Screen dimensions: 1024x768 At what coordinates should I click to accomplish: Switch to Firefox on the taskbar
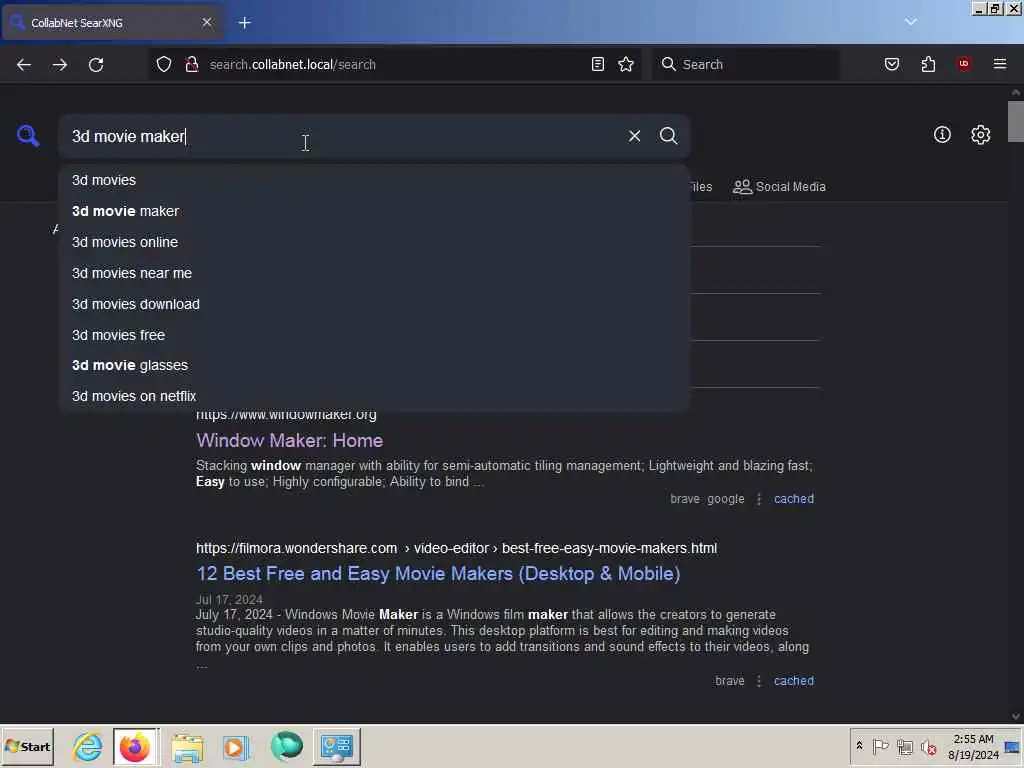coord(135,746)
